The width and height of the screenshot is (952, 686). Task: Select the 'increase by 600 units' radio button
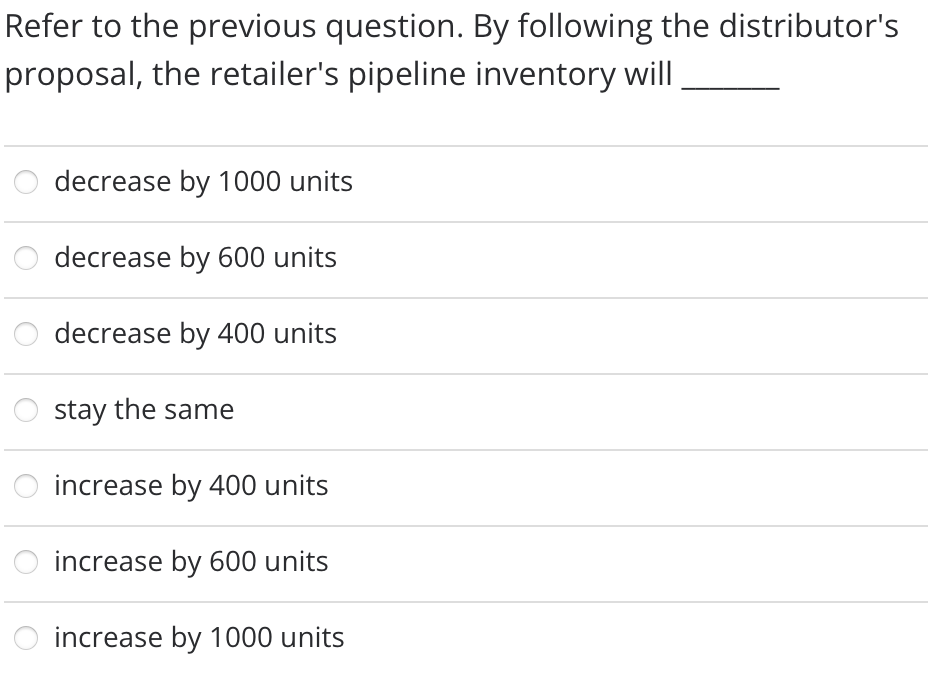tap(25, 562)
